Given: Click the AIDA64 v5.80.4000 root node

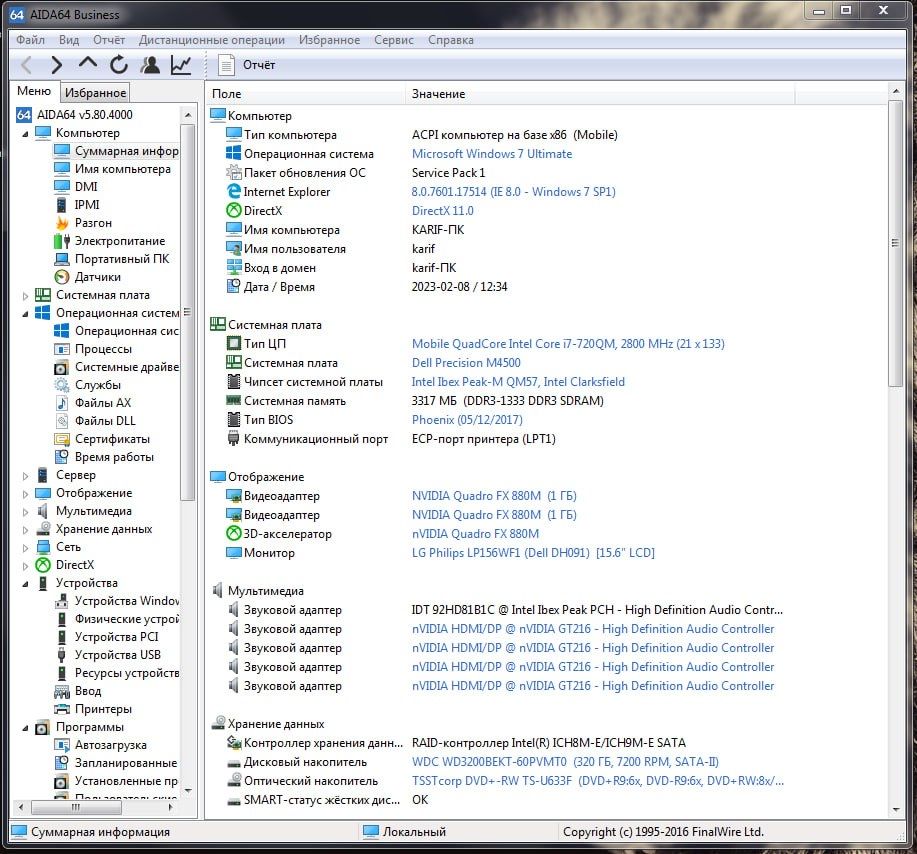Looking at the screenshot, I should pyautogui.click(x=84, y=115).
